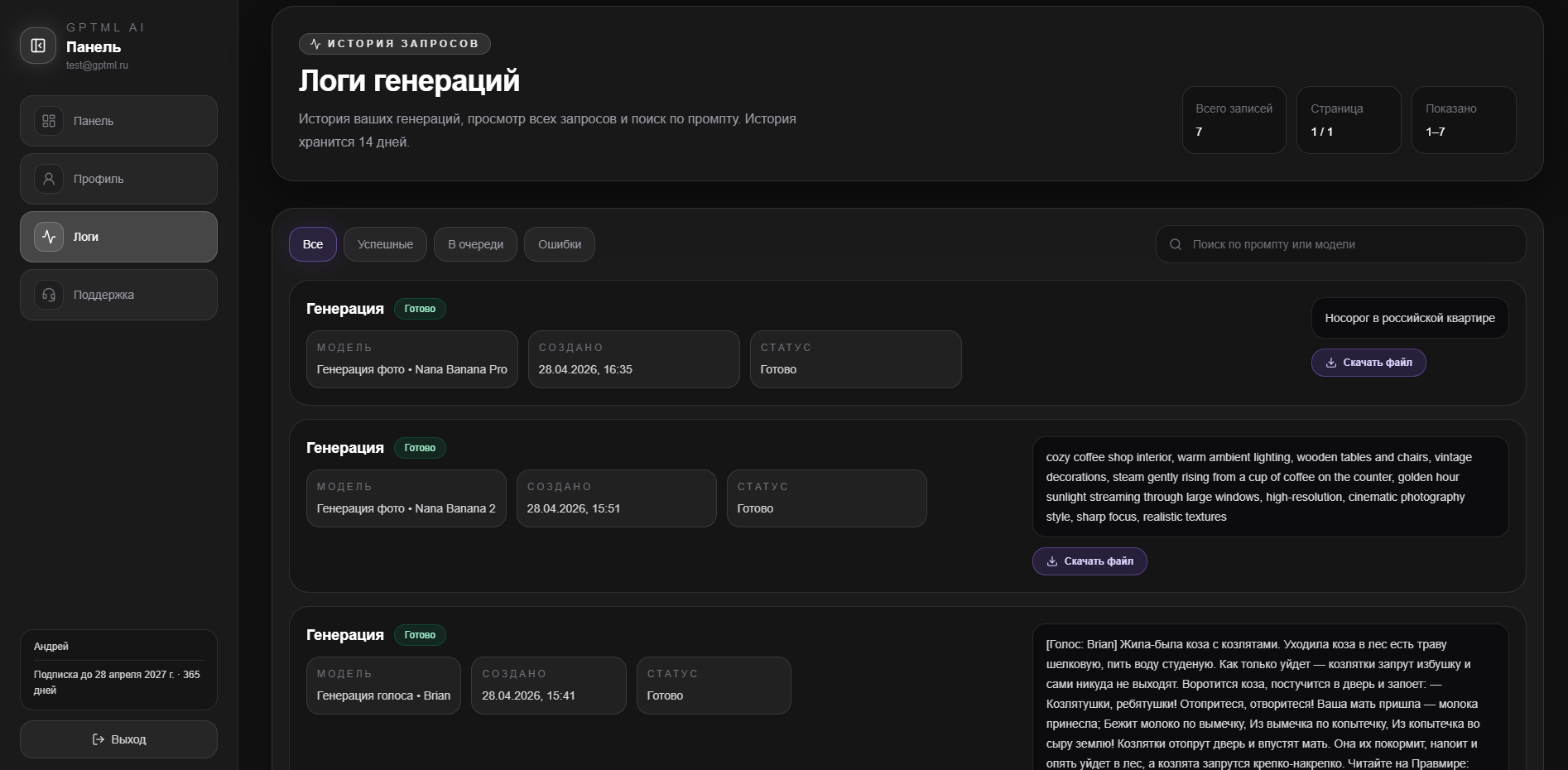This screenshot has width=1568, height=770.
Task: Click the cozy coffee shop interior prompt text
Action: (1270, 487)
